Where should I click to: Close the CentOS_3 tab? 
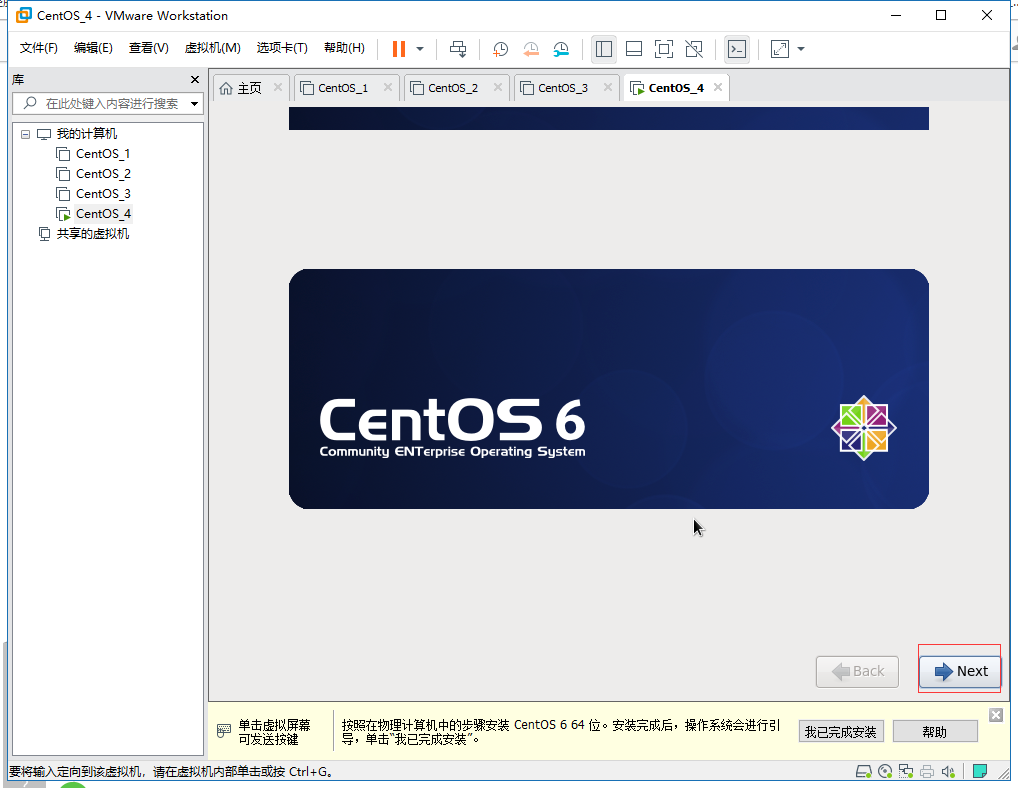pyautogui.click(x=608, y=87)
